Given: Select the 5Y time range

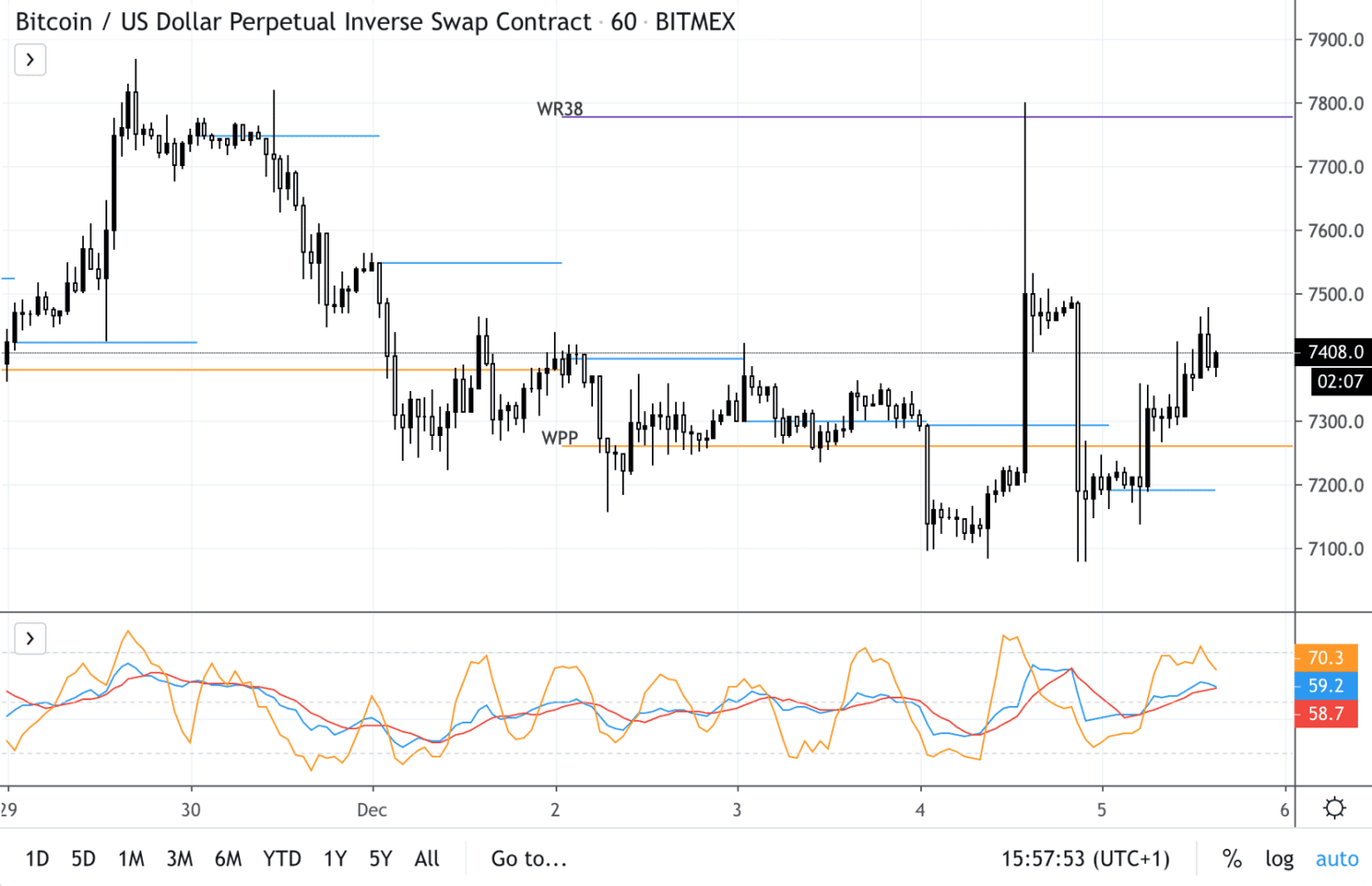Looking at the screenshot, I should point(380,858).
